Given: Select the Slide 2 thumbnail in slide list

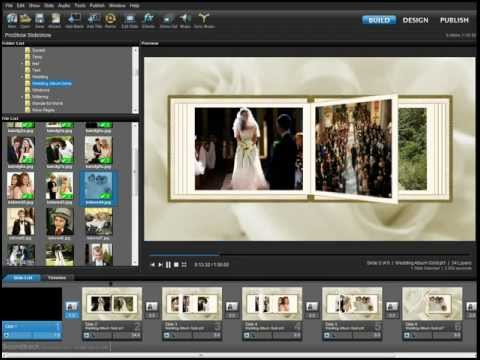Looking at the screenshot, I should (x=112, y=304).
